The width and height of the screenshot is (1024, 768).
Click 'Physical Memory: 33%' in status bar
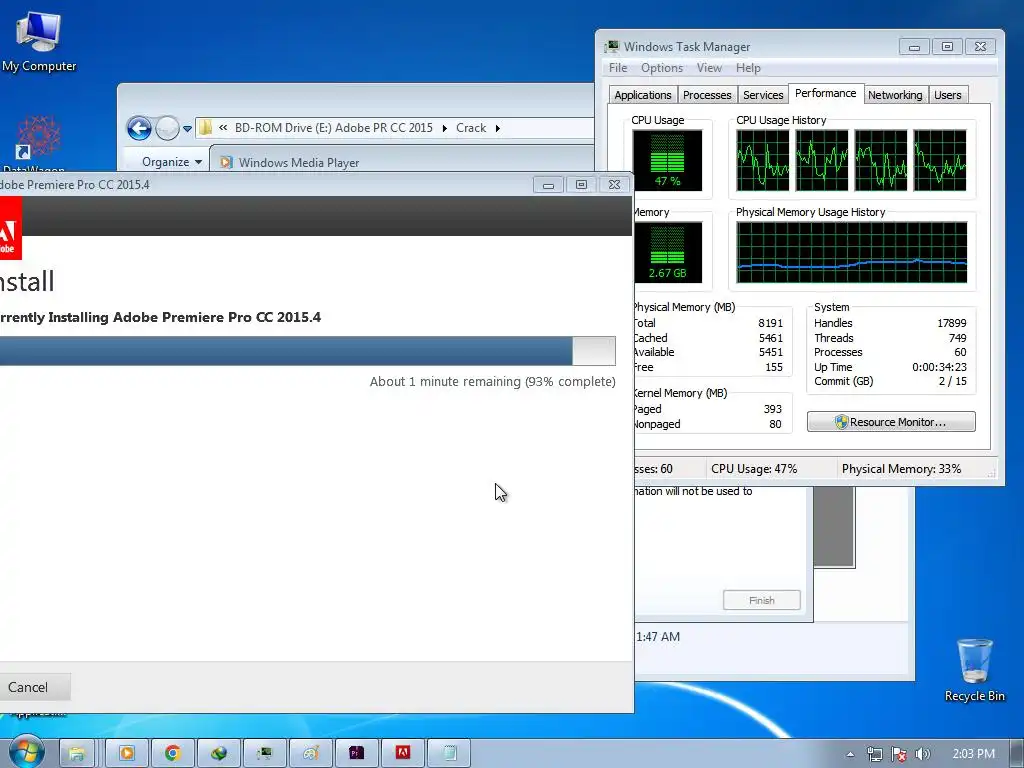[901, 469]
